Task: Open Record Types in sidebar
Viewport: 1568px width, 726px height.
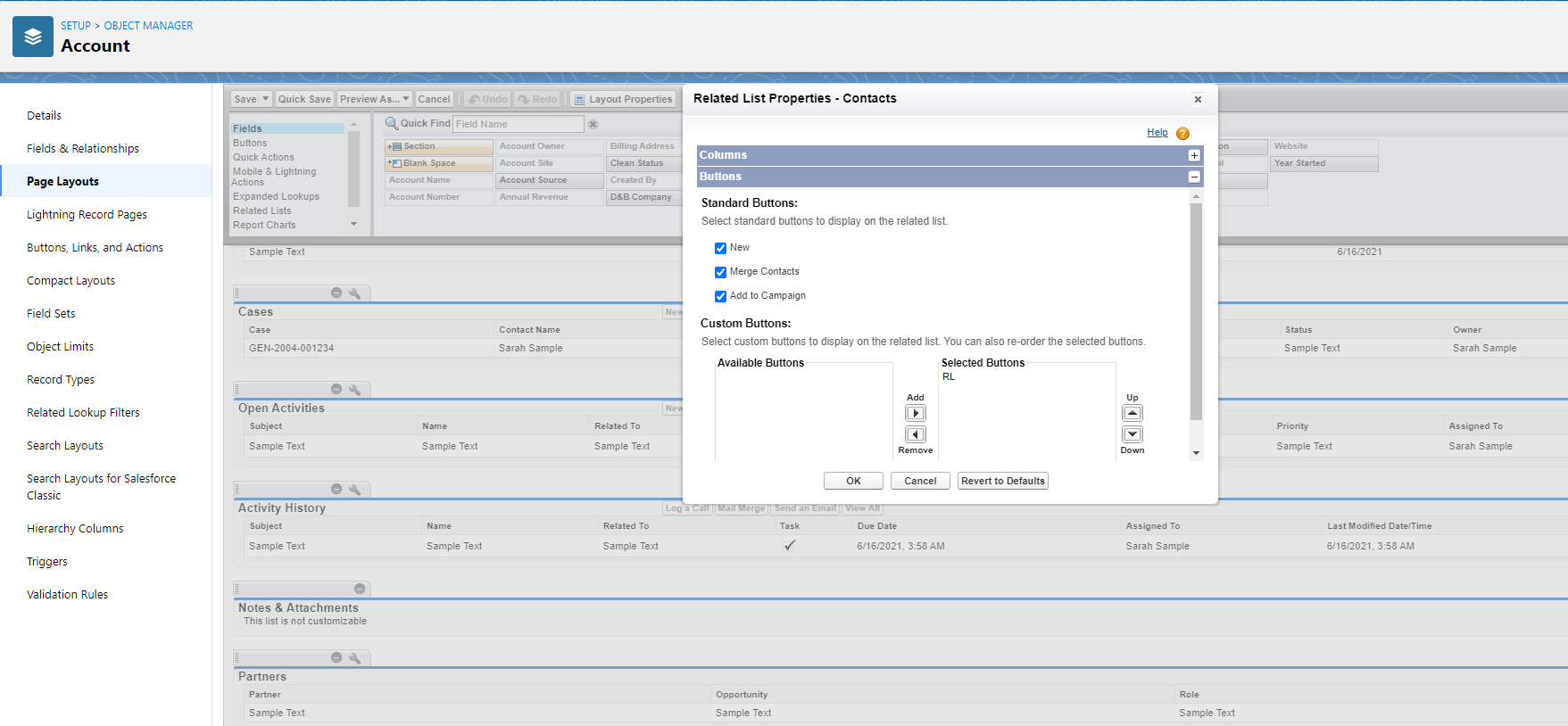Action: pyautogui.click(x=61, y=379)
